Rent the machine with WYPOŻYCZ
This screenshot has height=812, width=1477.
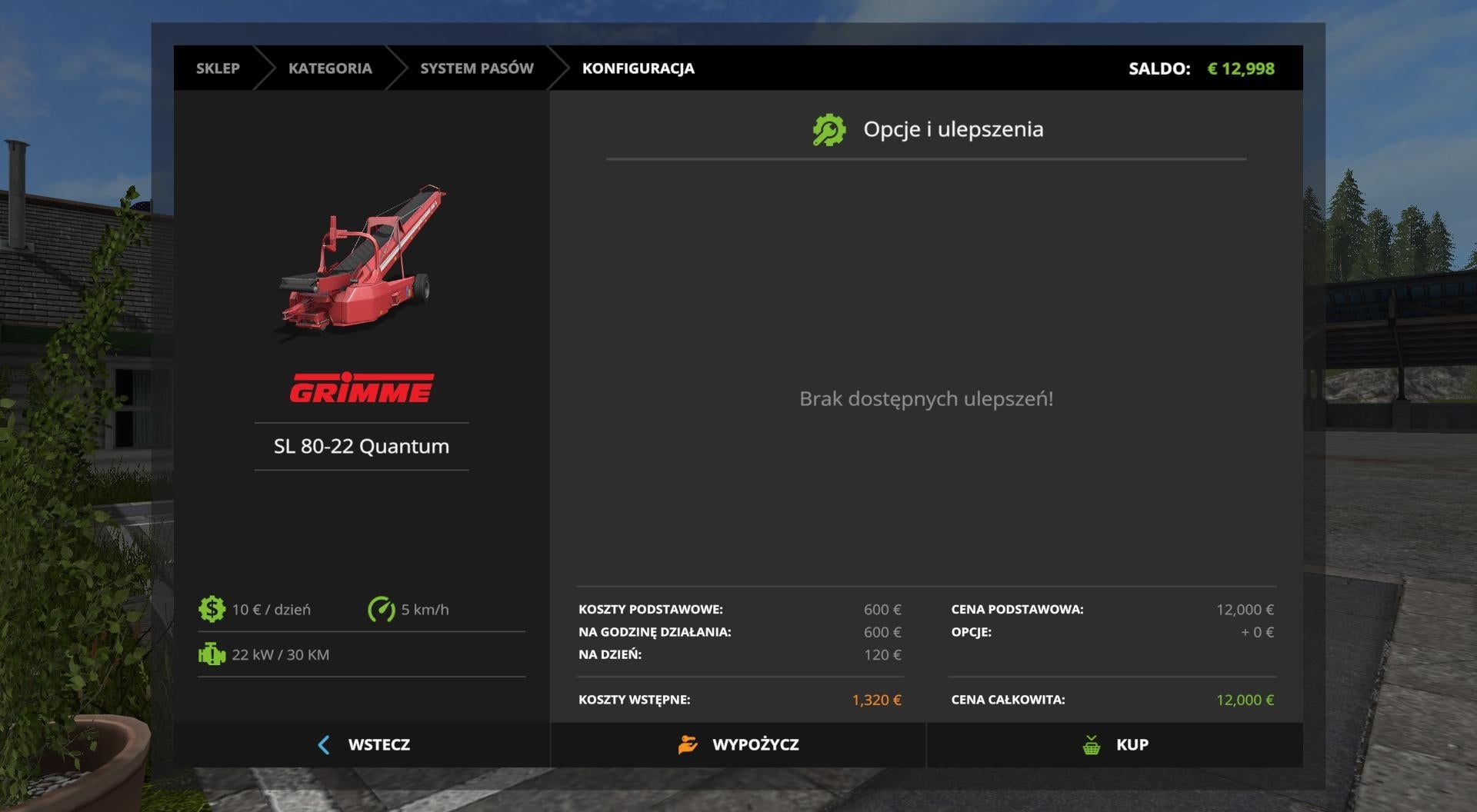click(738, 744)
